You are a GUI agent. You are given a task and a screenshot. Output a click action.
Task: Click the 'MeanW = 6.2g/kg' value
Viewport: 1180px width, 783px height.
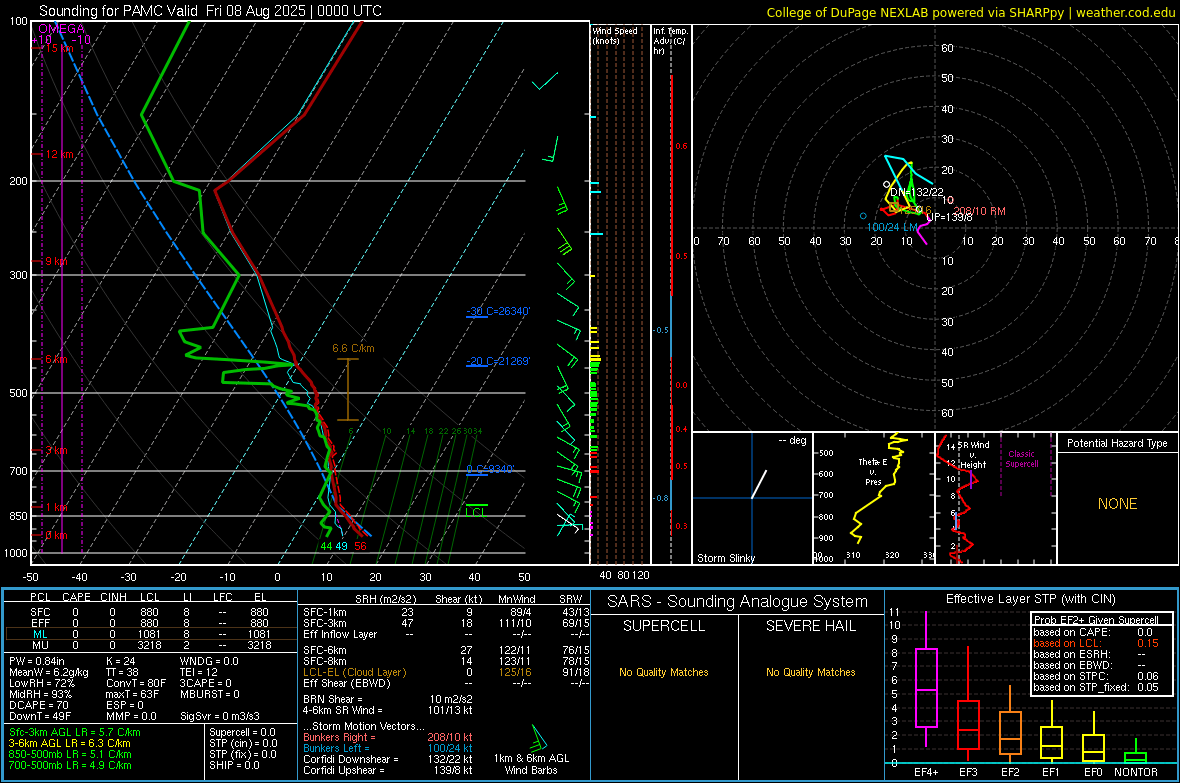(48, 672)
